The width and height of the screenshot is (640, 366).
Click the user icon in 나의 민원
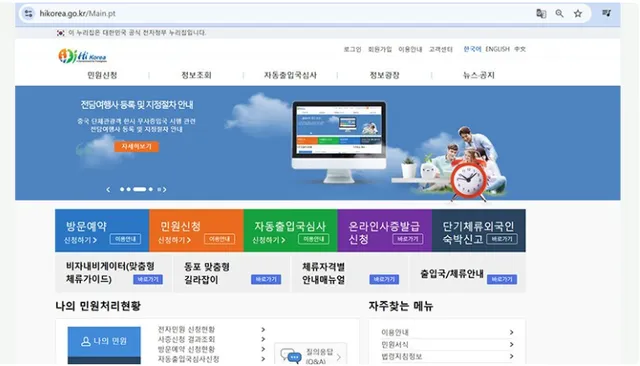86,341
